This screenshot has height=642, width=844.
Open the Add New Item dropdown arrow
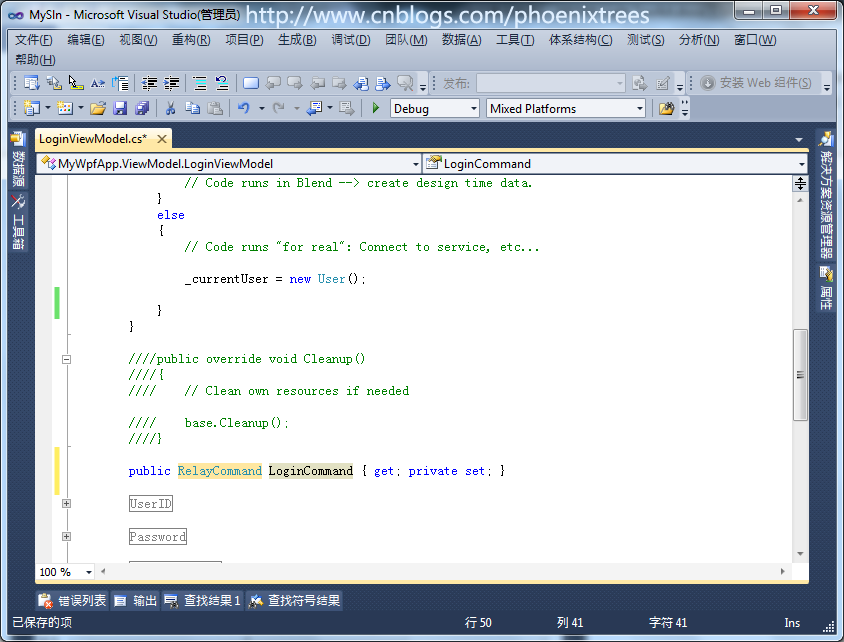tap(81, 109)
